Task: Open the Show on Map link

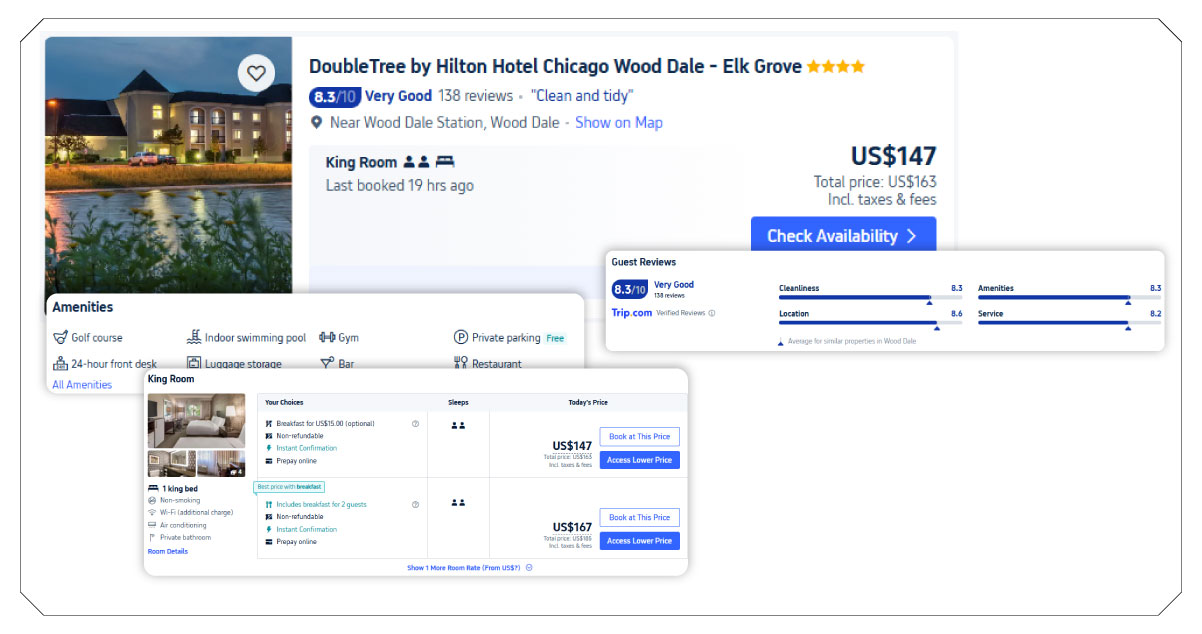Action: coord(618,122)
